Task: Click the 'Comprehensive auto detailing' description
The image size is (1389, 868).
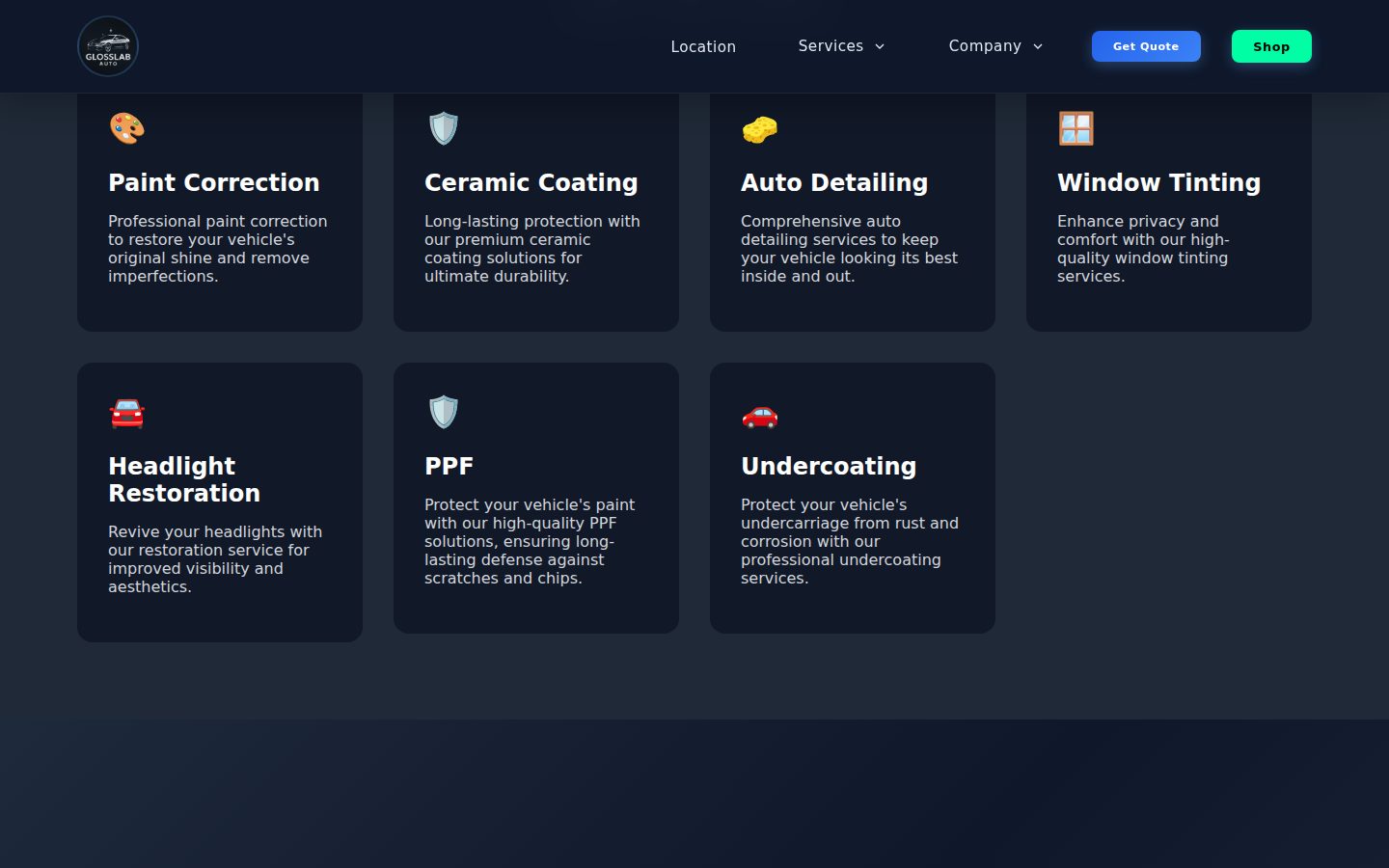Action: [849, 249]
